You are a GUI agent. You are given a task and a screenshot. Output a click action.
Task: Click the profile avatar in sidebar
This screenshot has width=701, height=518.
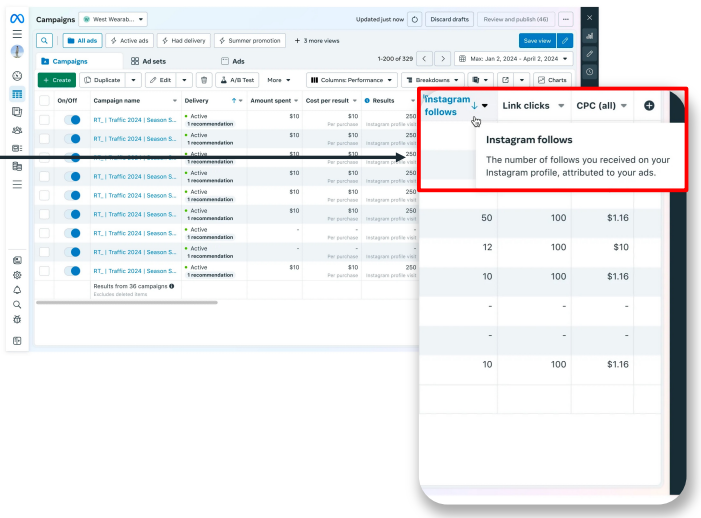pos(17,51)
